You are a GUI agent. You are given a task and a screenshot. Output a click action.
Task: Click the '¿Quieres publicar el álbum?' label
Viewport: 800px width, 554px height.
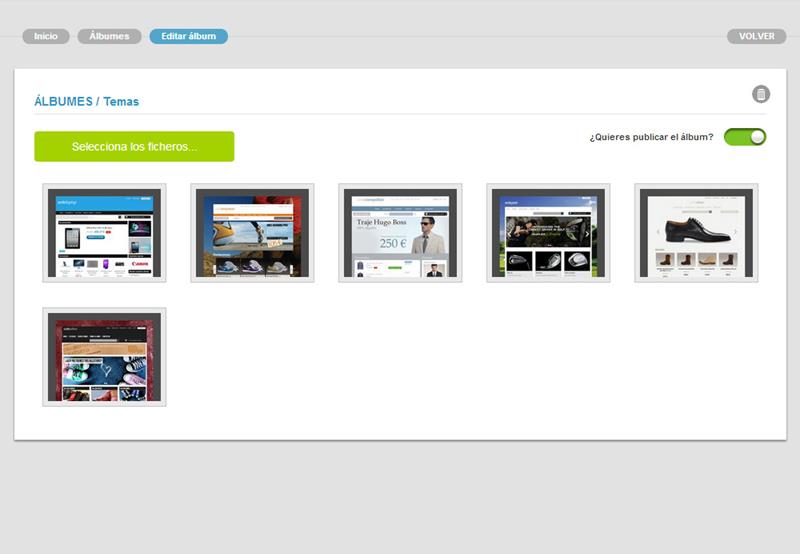click(x=651, y=137)
